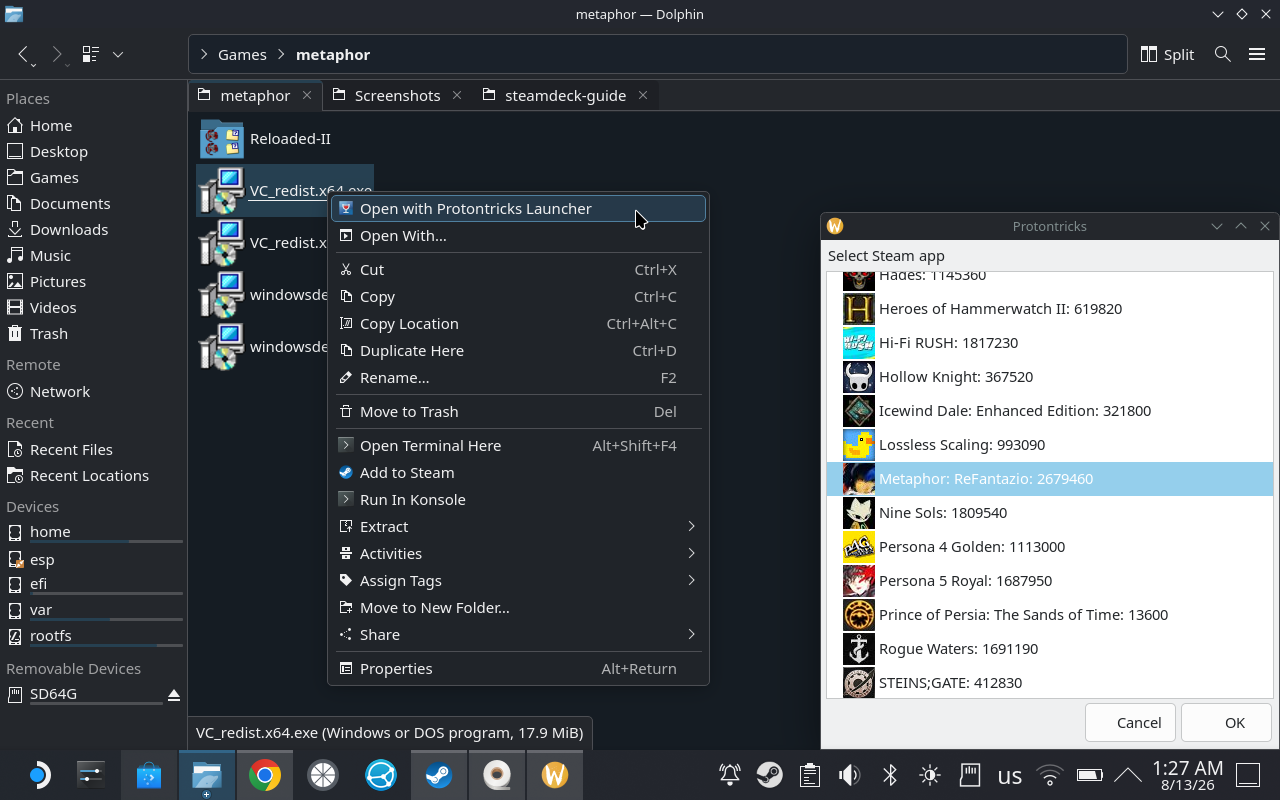Open Properties from the context menu
The width and height of the screenshot is (1280, 800).
pyautogui.click(x=519, y=668)
